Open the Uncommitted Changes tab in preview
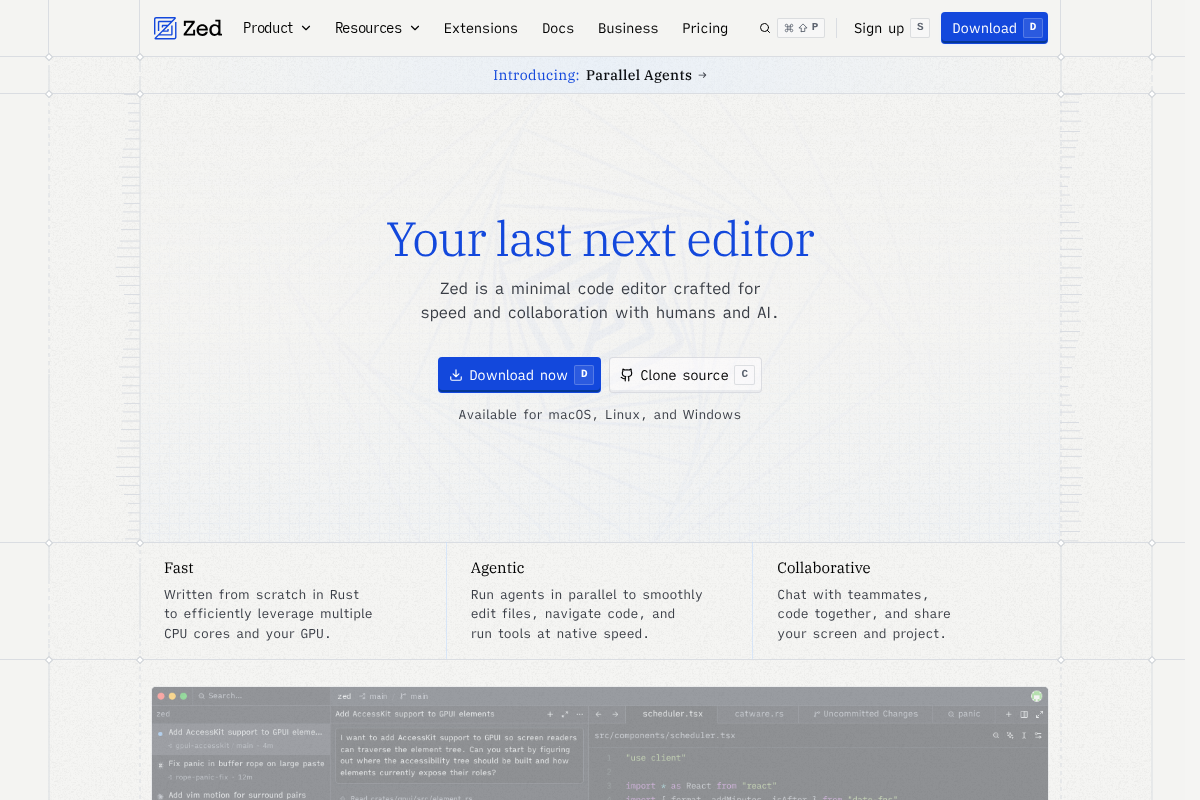Viewport: 1200px width, 800px height. pos(866,714)
